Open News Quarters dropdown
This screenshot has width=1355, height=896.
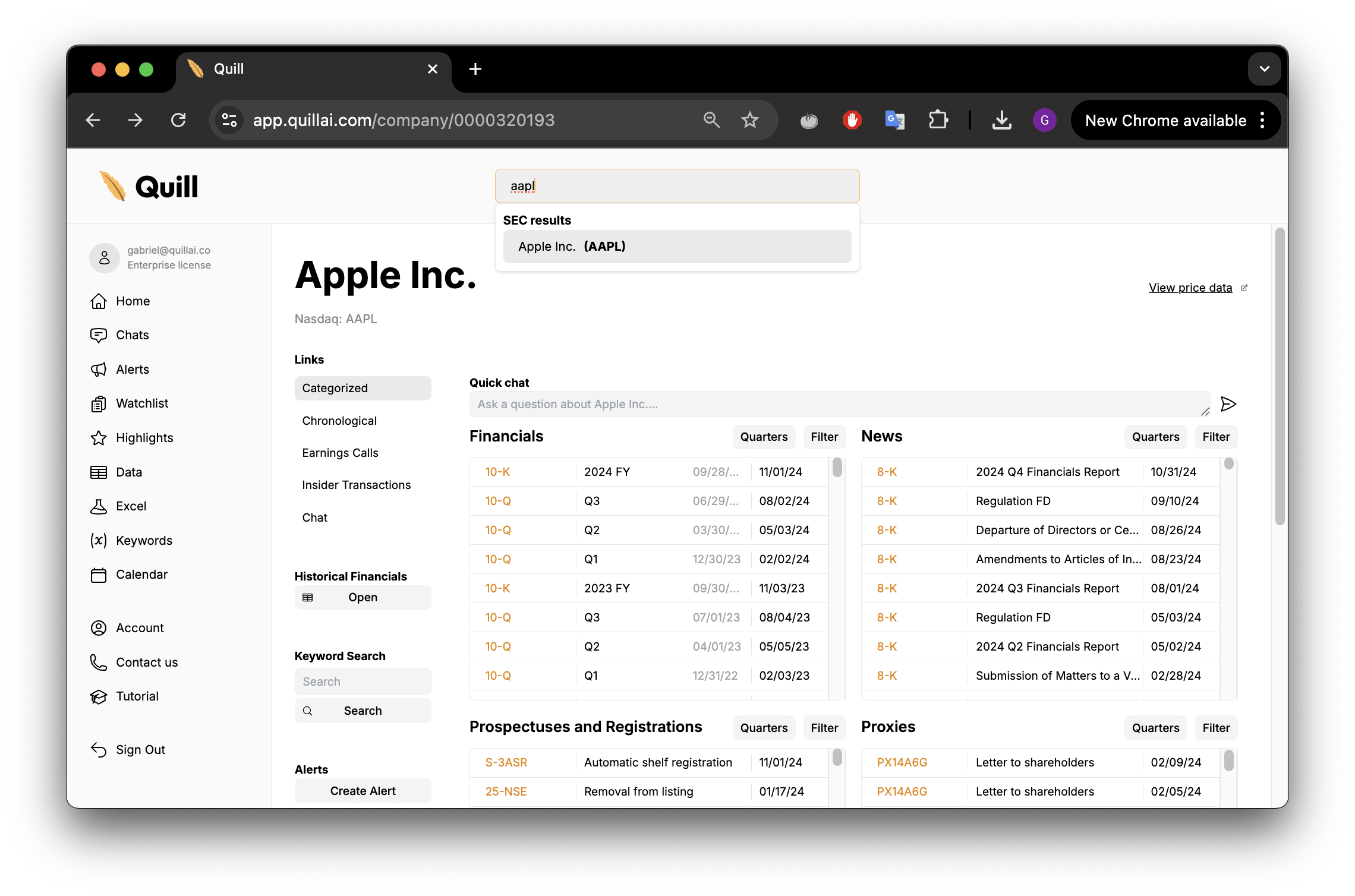pos(1155,437)
